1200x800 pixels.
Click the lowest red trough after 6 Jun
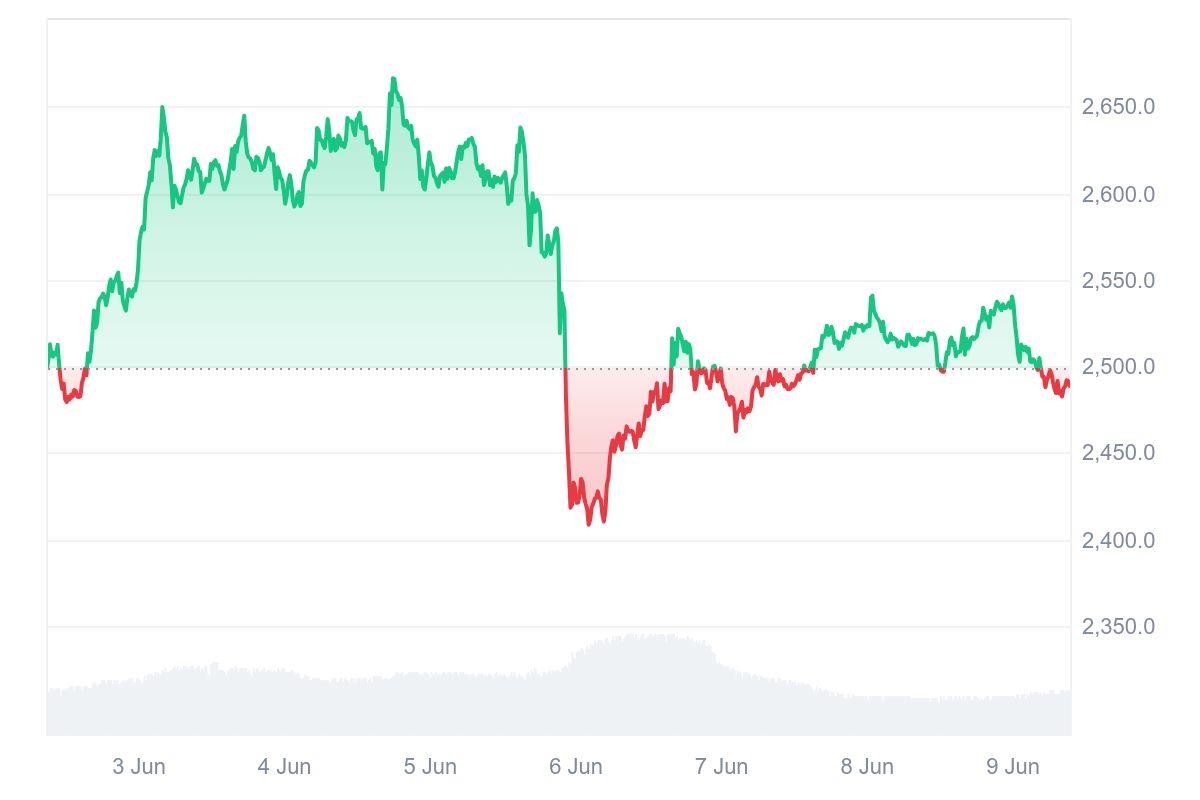tap(590, 522)
